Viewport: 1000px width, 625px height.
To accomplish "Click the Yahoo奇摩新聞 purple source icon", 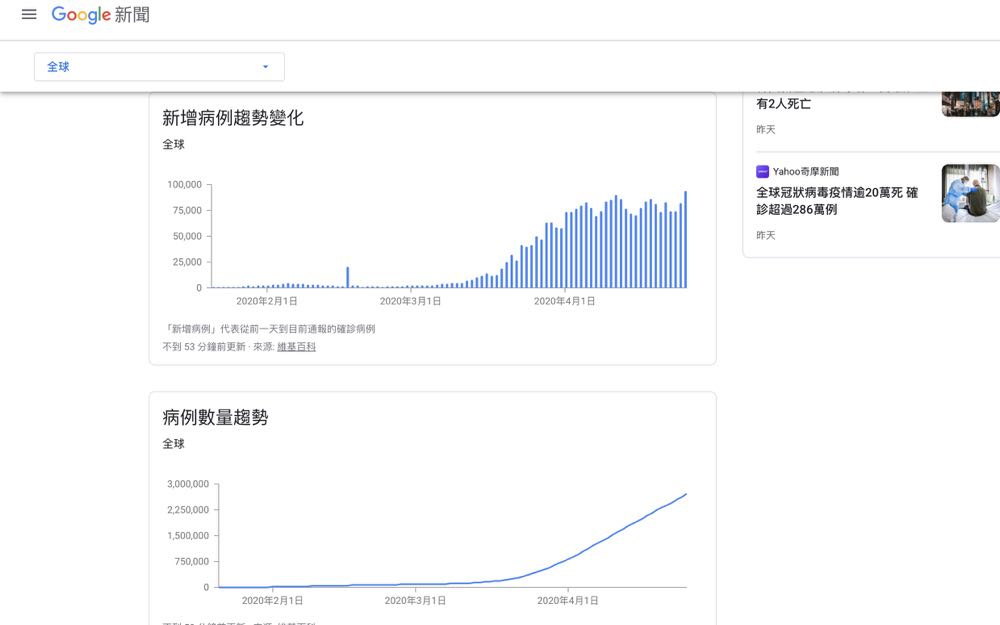I will coord(762,172).
